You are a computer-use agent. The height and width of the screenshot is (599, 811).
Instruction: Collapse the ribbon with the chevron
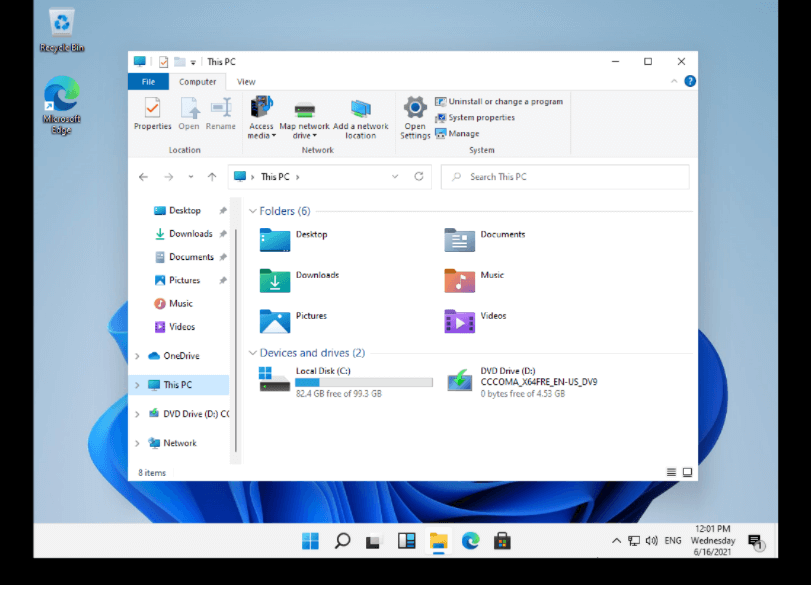click(x=674, y=81)
